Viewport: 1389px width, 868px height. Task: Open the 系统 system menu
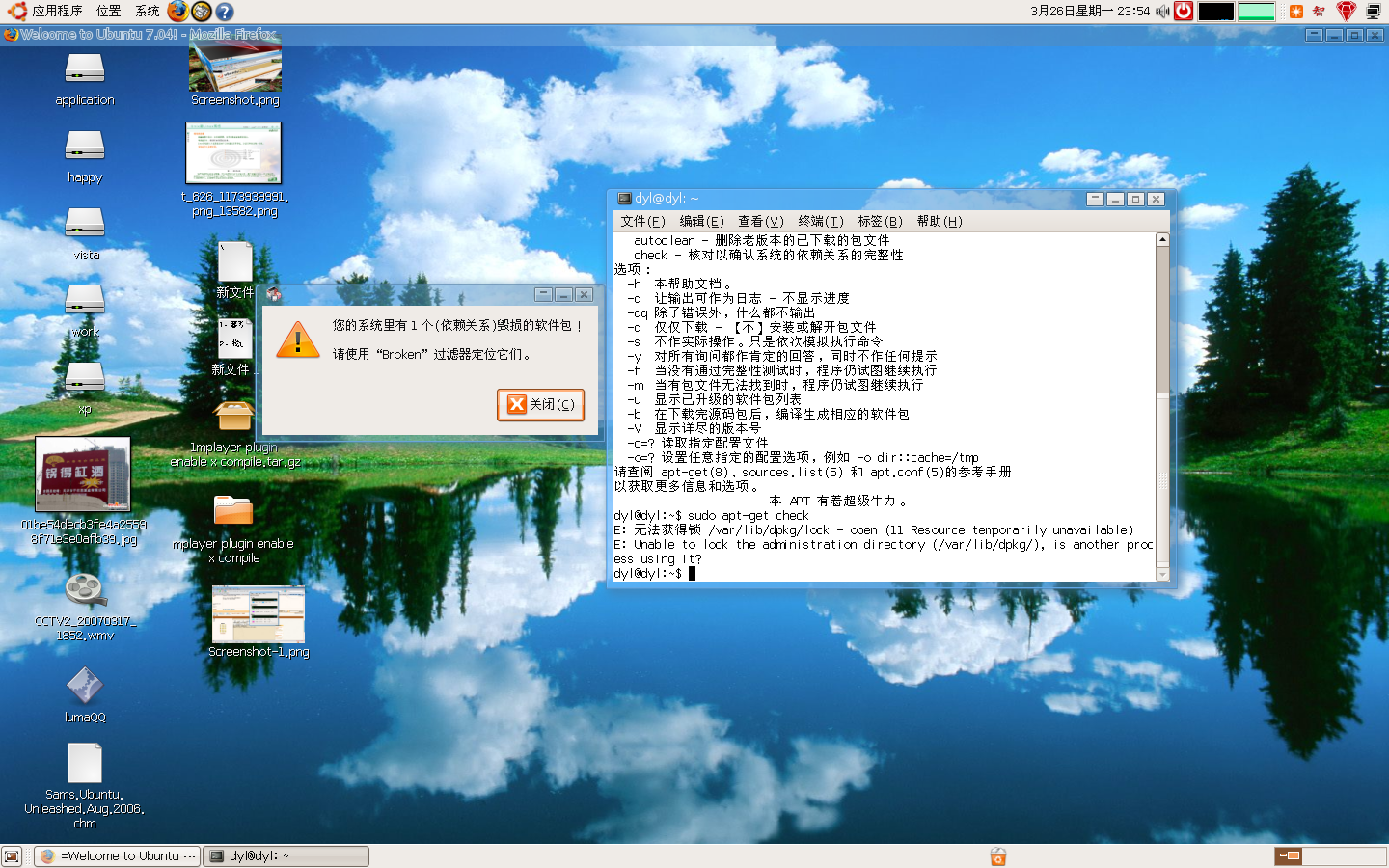click(x=147, y=12)
